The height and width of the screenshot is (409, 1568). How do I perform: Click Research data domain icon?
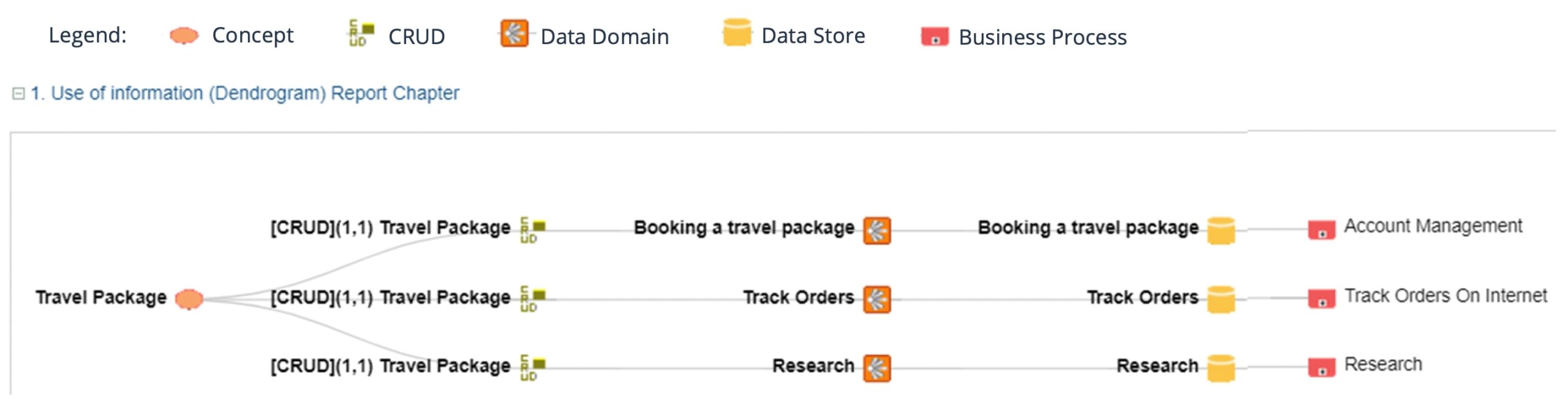pos(876,369)
